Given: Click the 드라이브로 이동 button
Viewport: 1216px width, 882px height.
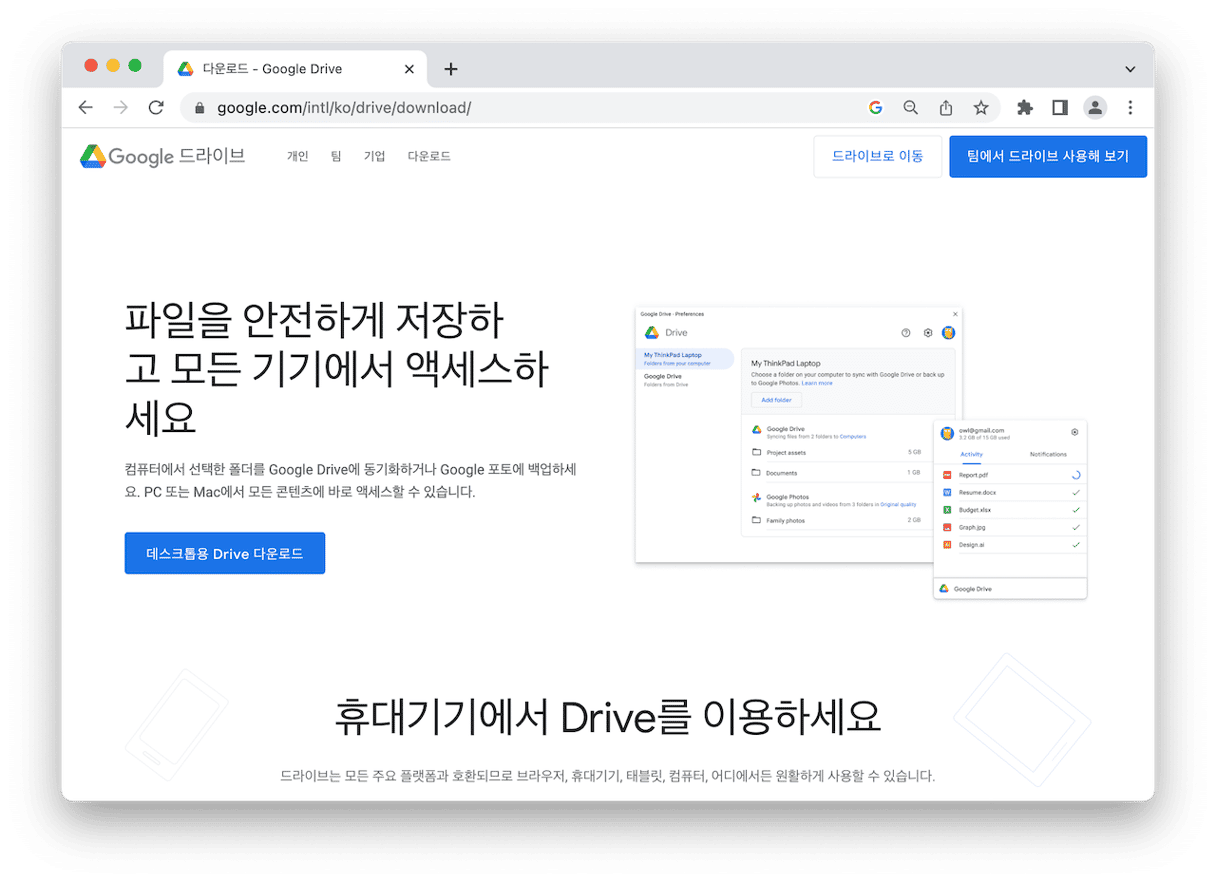Looking at the screenshot, I should click(x=877, y=156).
